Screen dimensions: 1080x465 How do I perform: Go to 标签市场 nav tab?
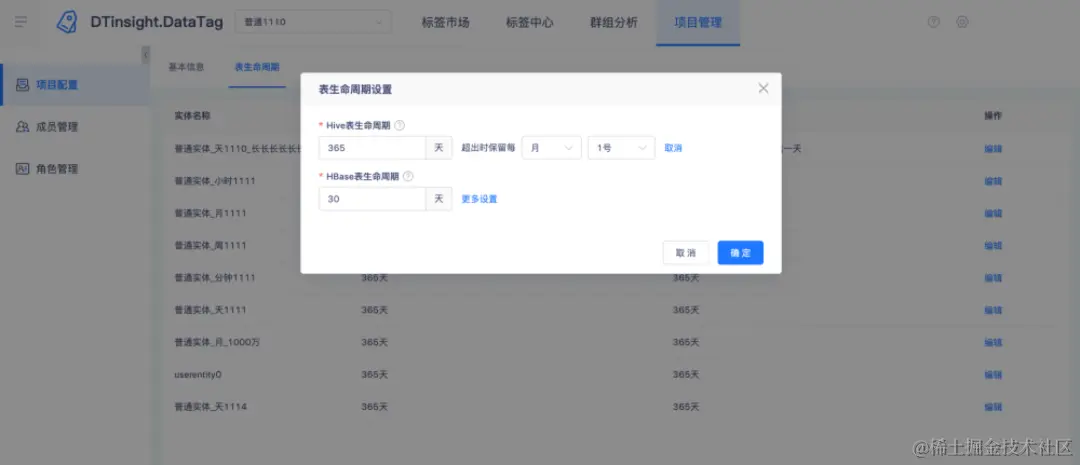coord(445,22)
